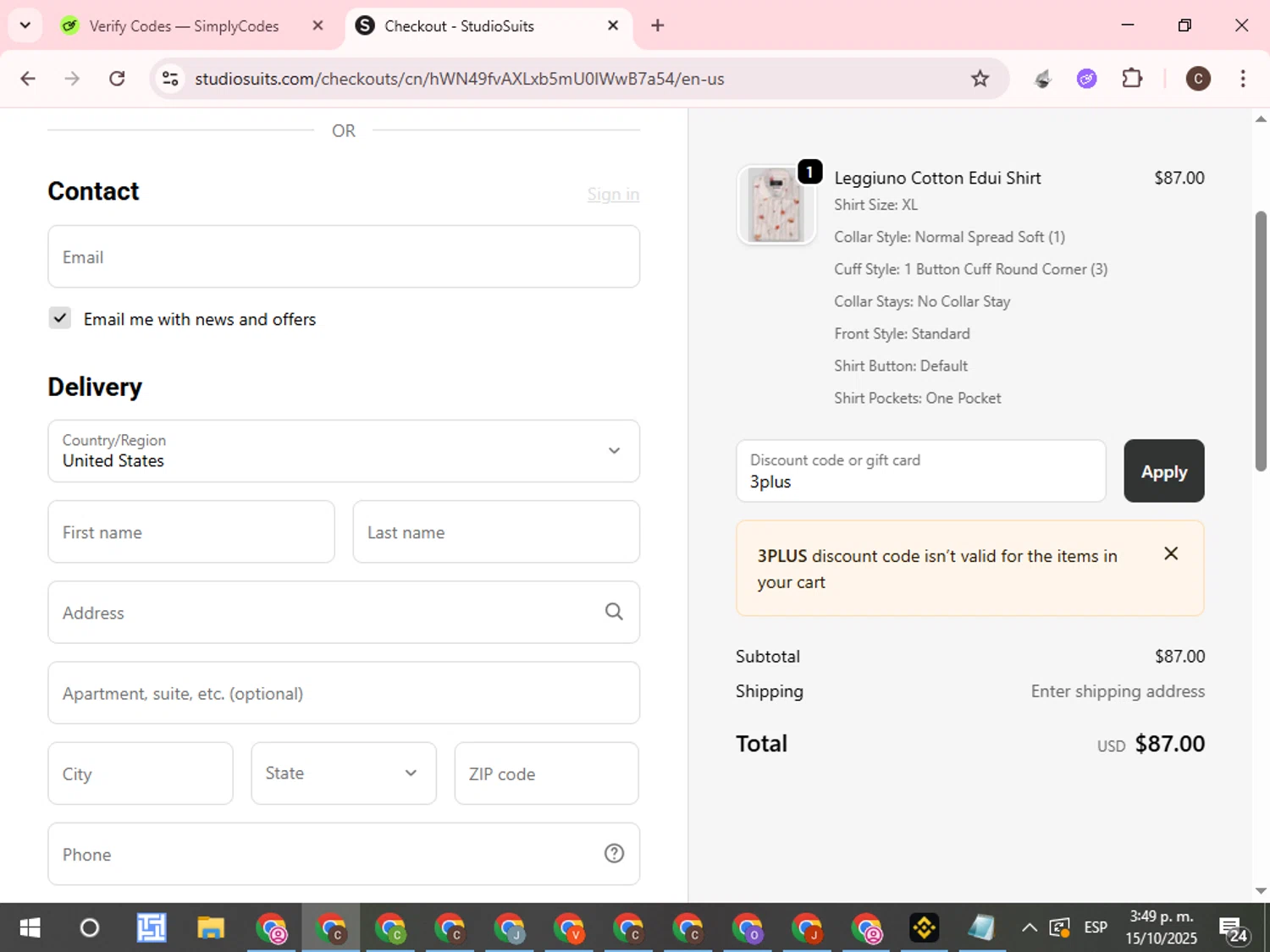Open the tab search dropdown arrow

25,25
